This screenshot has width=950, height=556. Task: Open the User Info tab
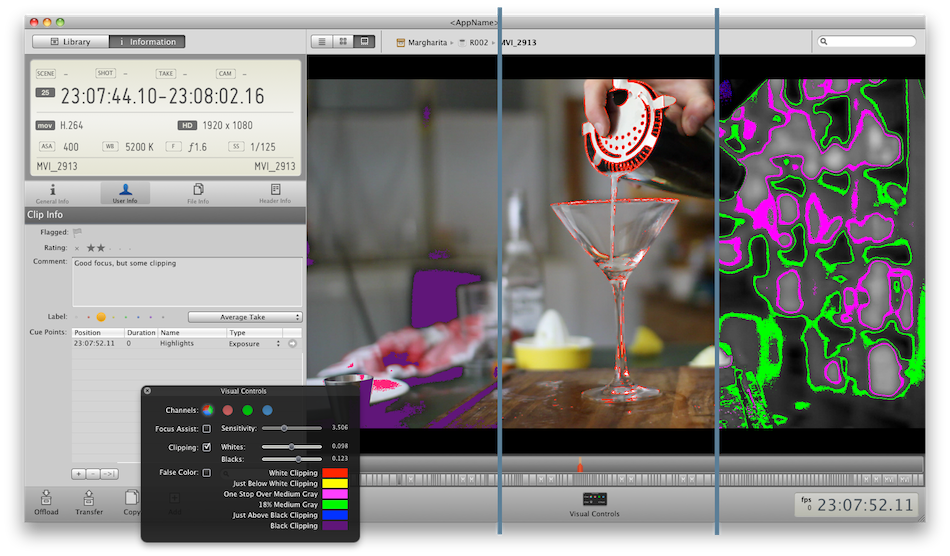125,194
